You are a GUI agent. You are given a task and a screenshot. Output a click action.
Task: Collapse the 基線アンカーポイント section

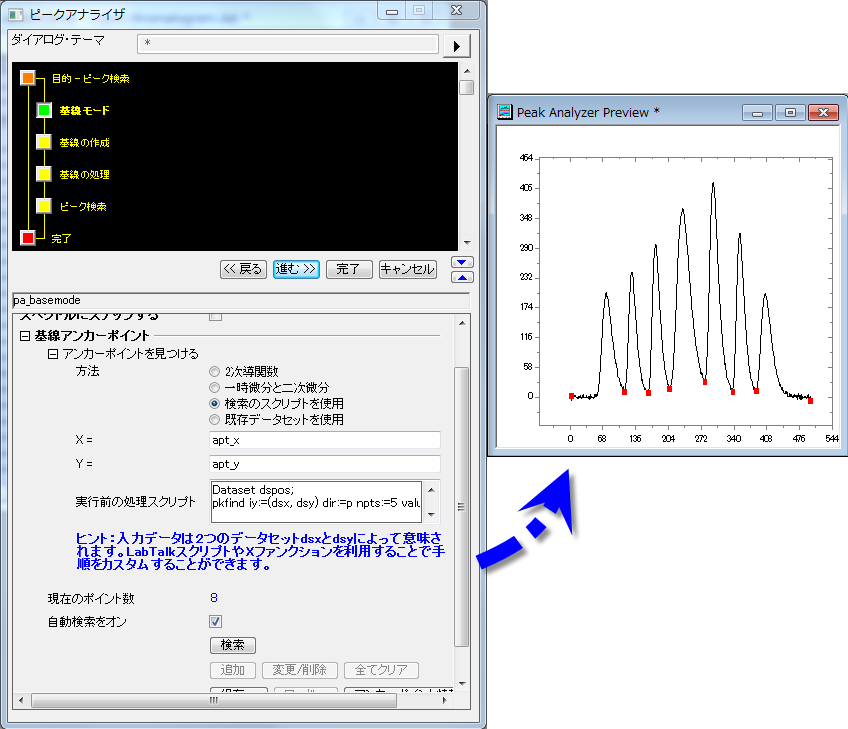(x=24, y=336)
